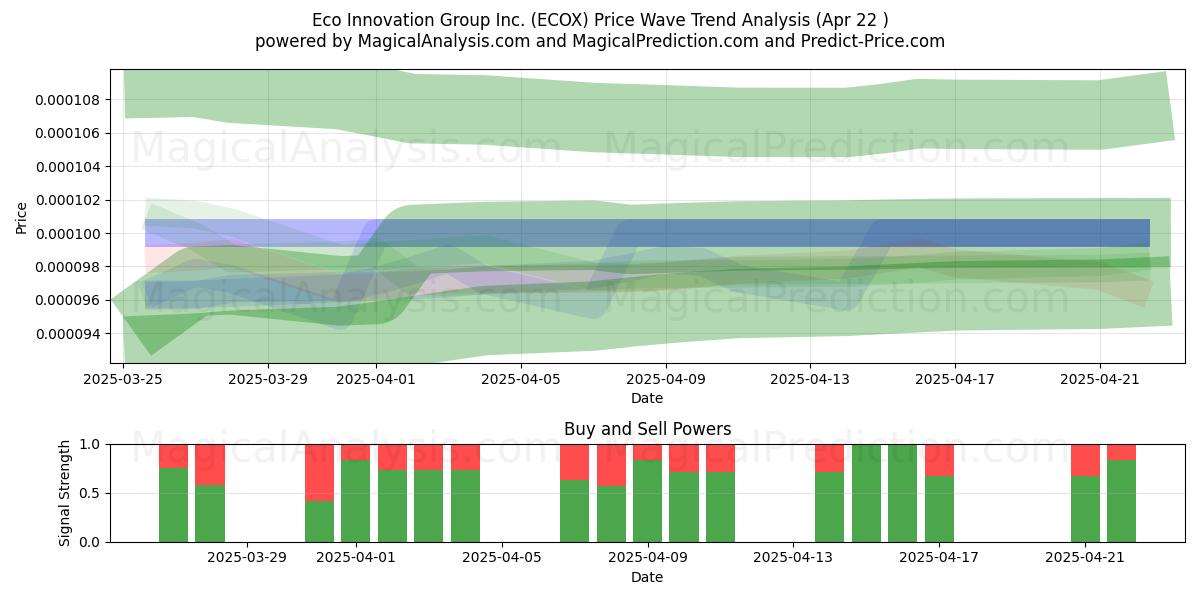
Task: Click 2025-04-09 date under the price chart
Action: (667, 380)
